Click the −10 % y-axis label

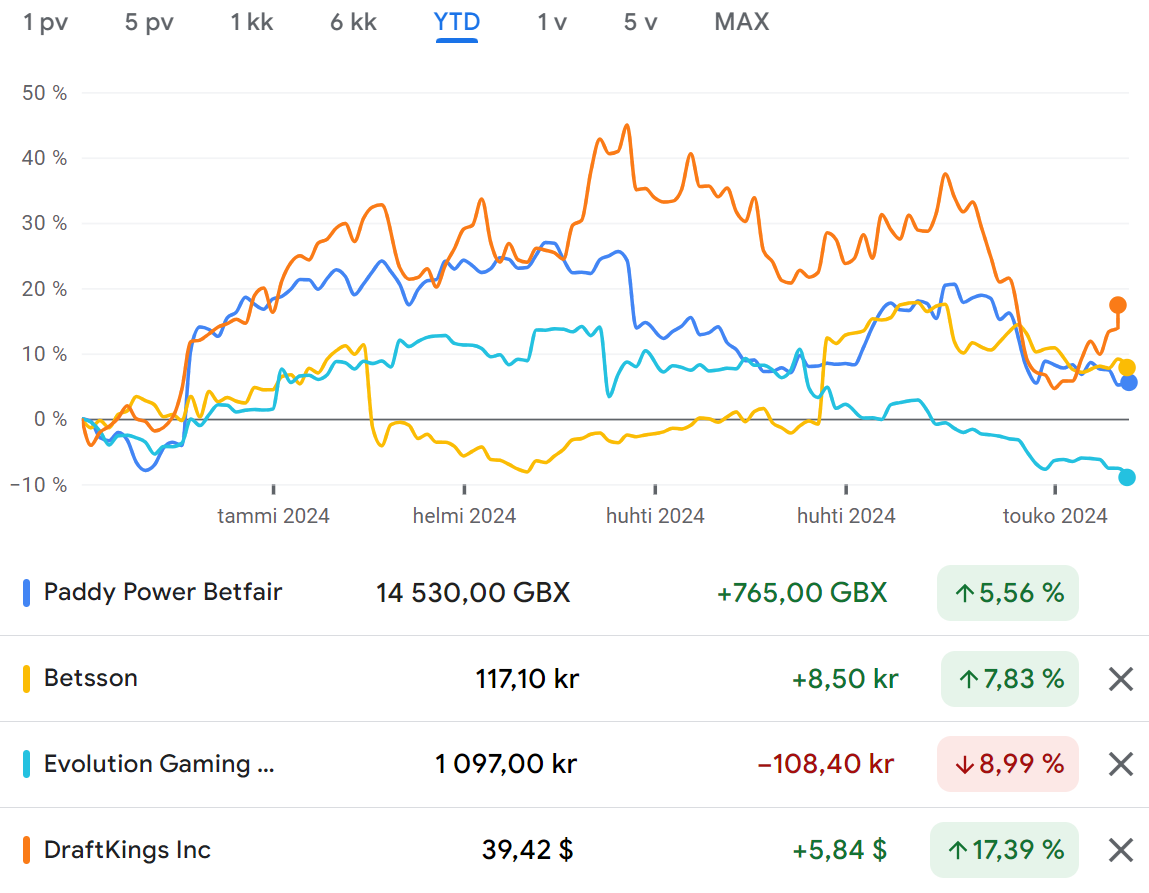click(x=38, y=485)
